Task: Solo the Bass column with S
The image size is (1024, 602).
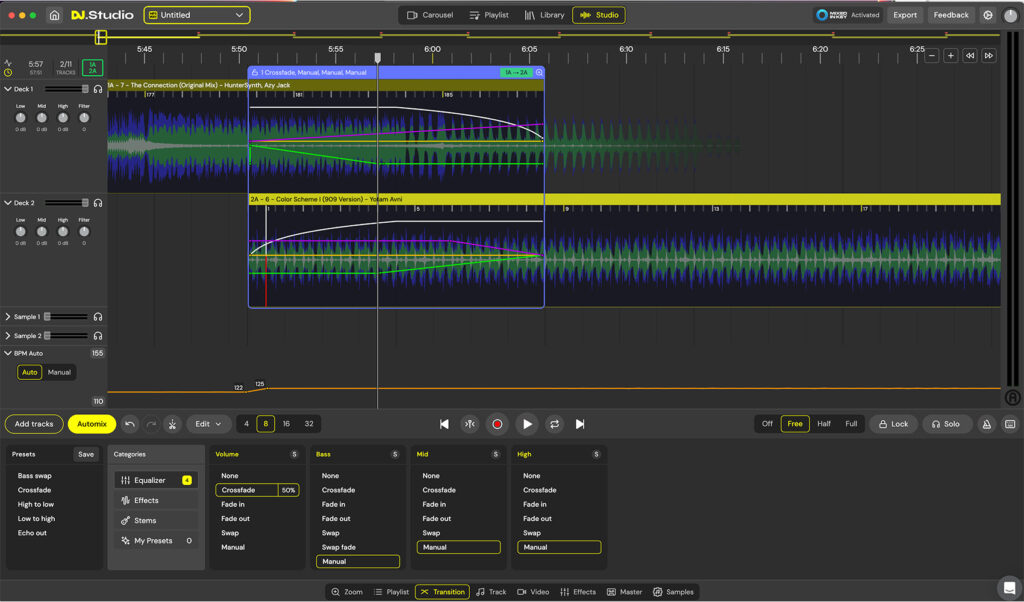Action: tap(395, 454)
